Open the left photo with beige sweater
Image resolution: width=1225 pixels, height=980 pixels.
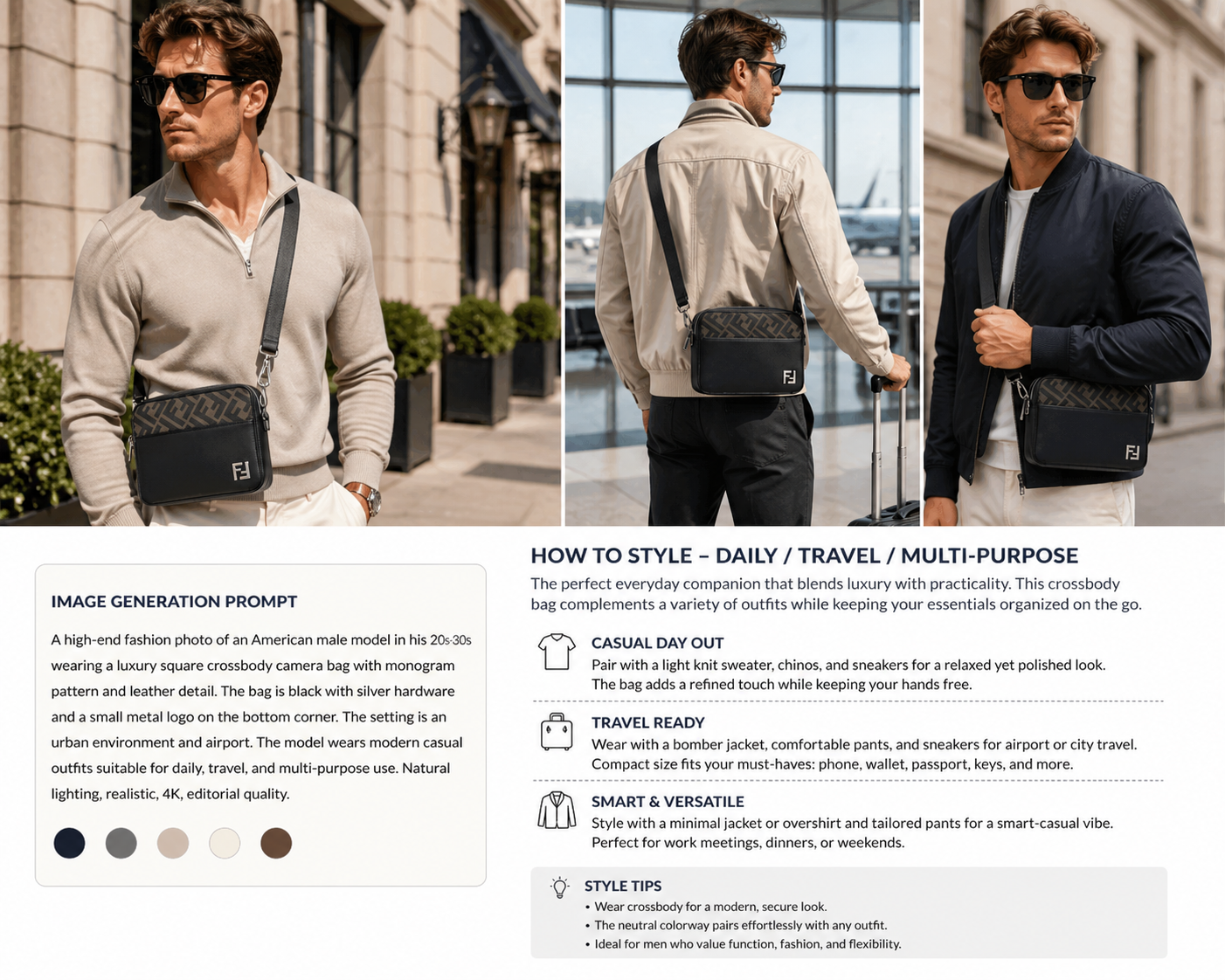coord(280,263)
